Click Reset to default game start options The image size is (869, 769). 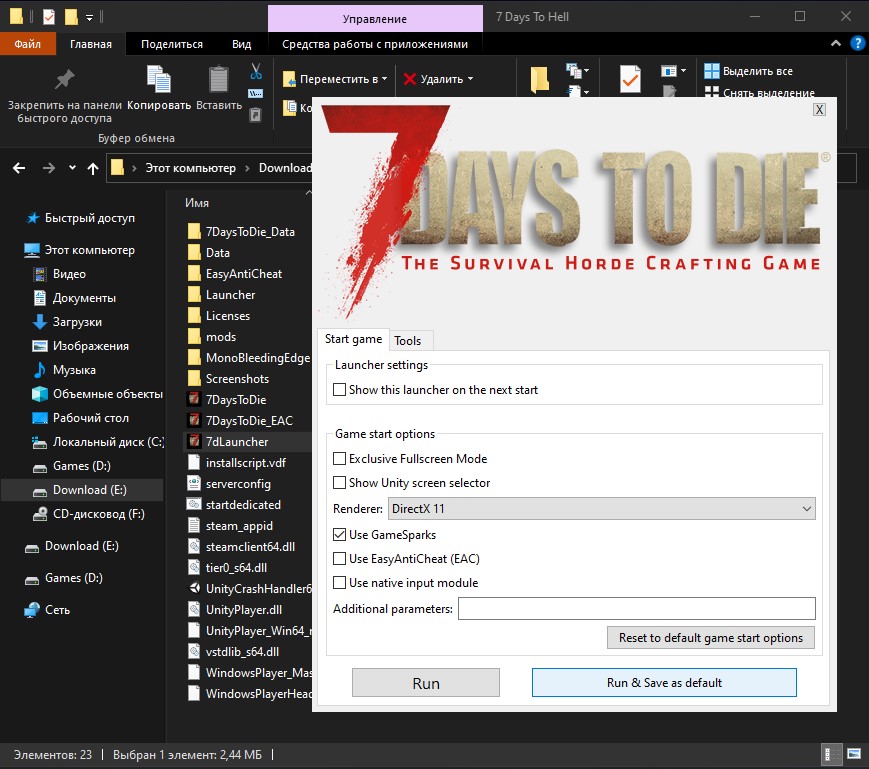[x=711, y=638]
